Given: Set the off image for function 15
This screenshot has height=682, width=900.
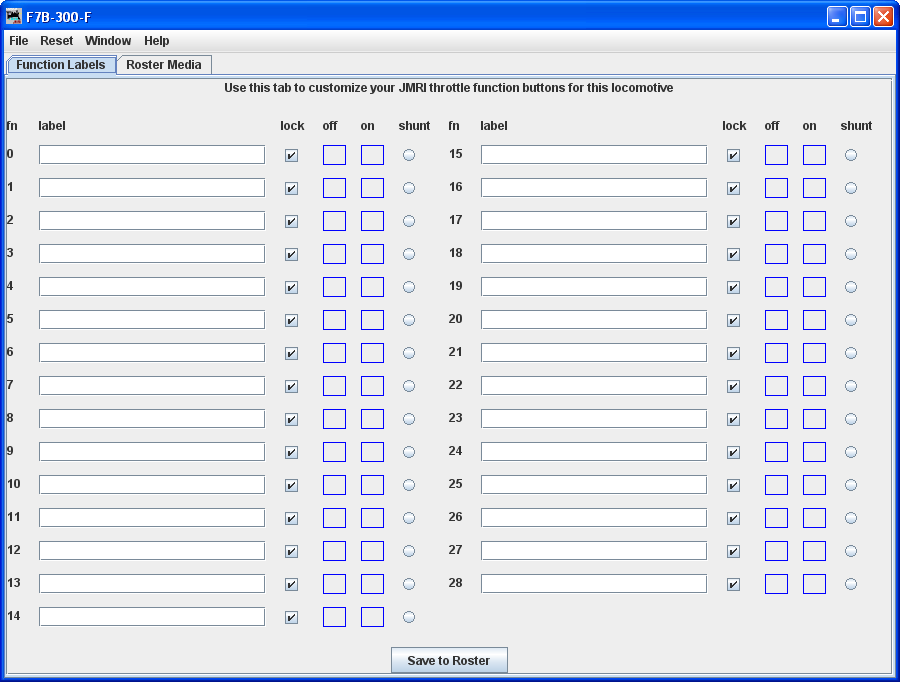Looking at the screenshot, I should pos(776,154).
